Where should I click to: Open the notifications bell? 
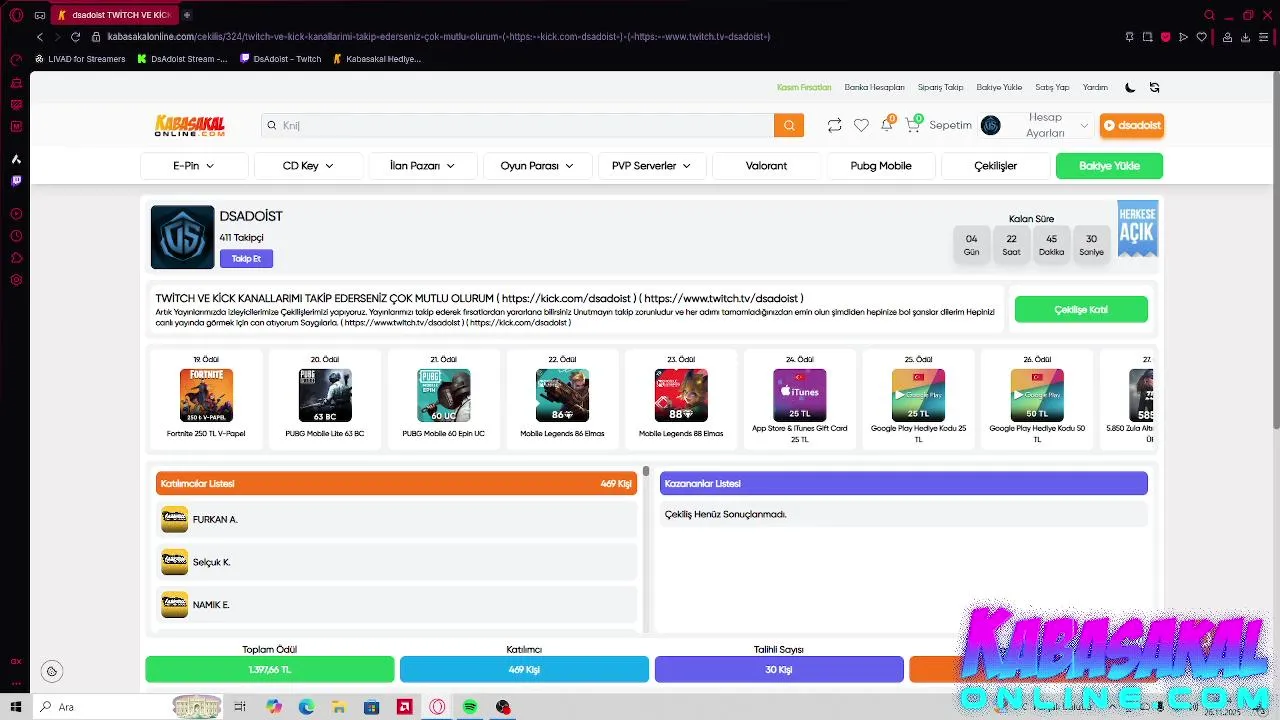click(886, 125)
